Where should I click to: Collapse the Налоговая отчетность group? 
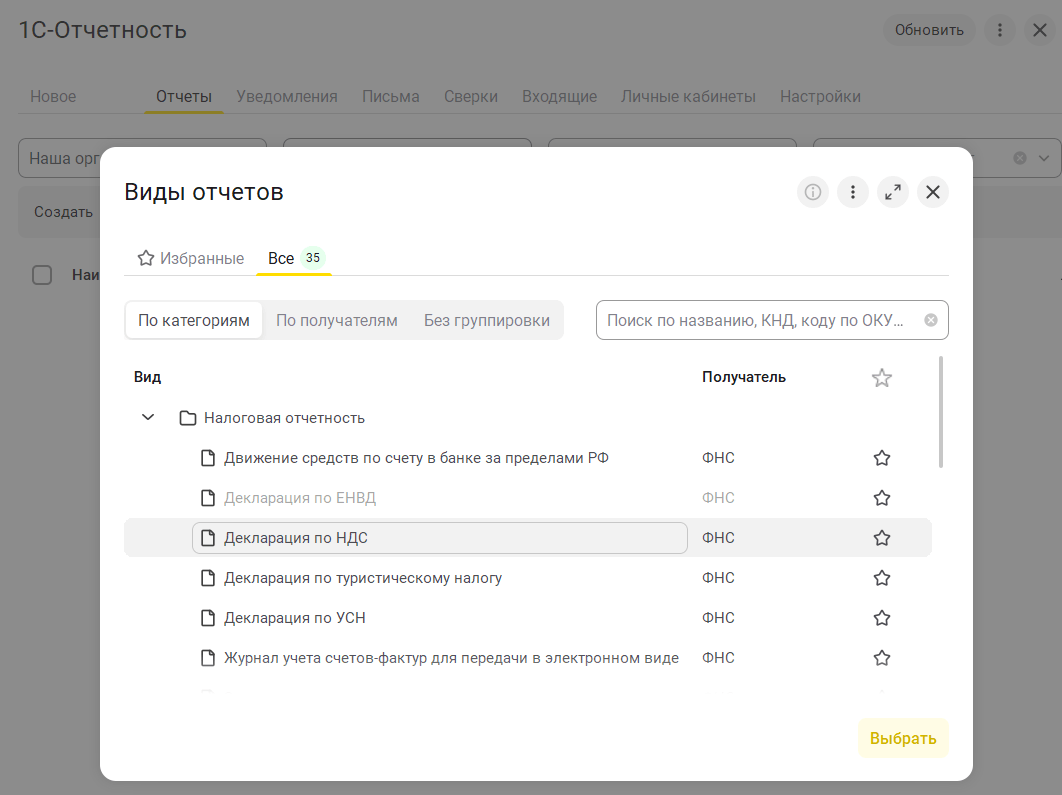coord(148,418)
